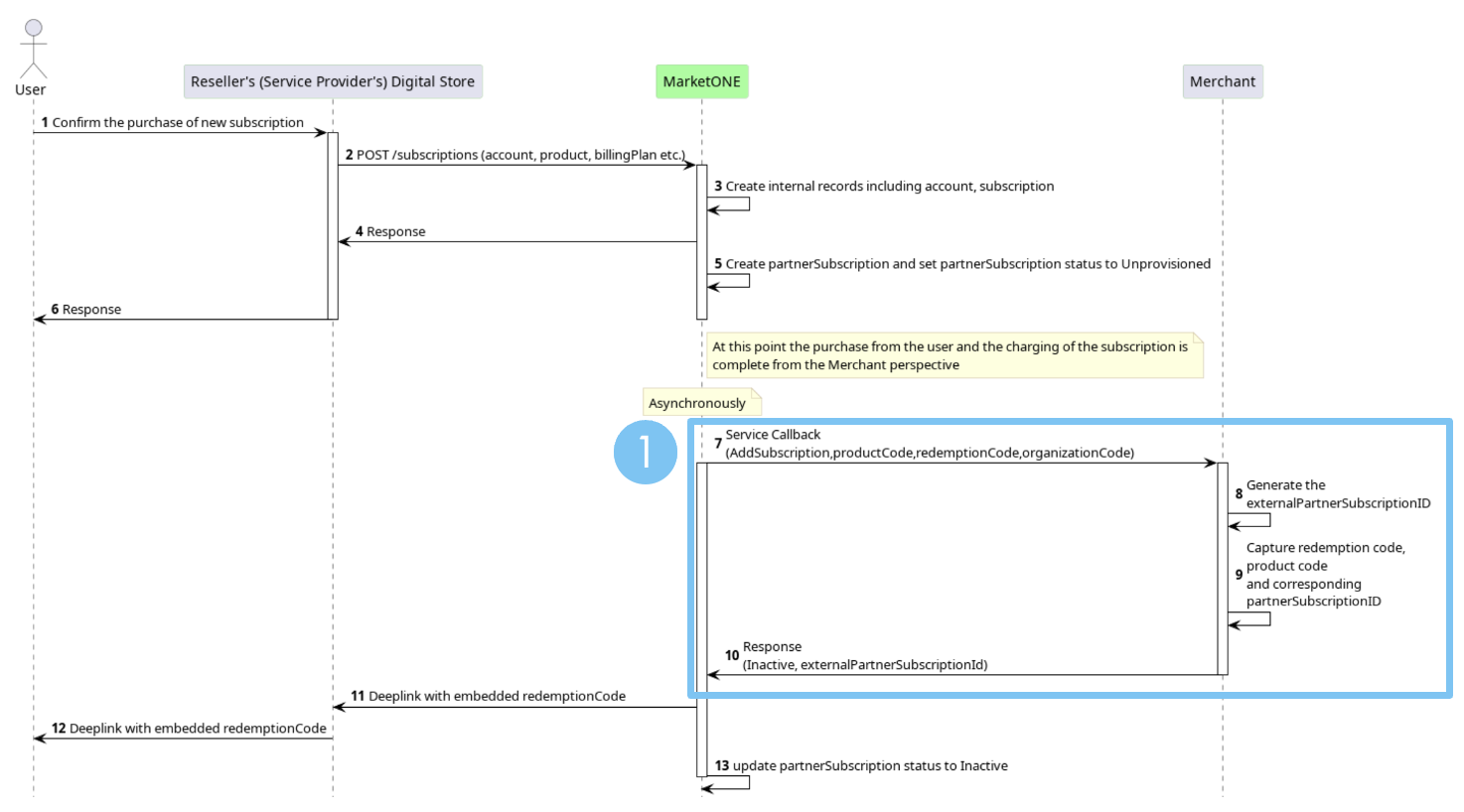Click "Confirm the purchase of new subscription" message
Image resolution: width=1464 pixels, height=812 pixels.
tap(178, 122)
